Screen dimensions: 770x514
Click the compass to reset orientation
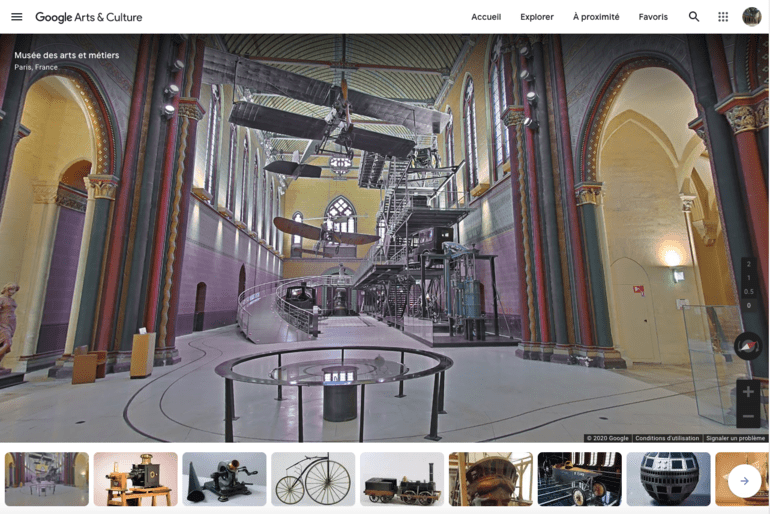point(747,346)
